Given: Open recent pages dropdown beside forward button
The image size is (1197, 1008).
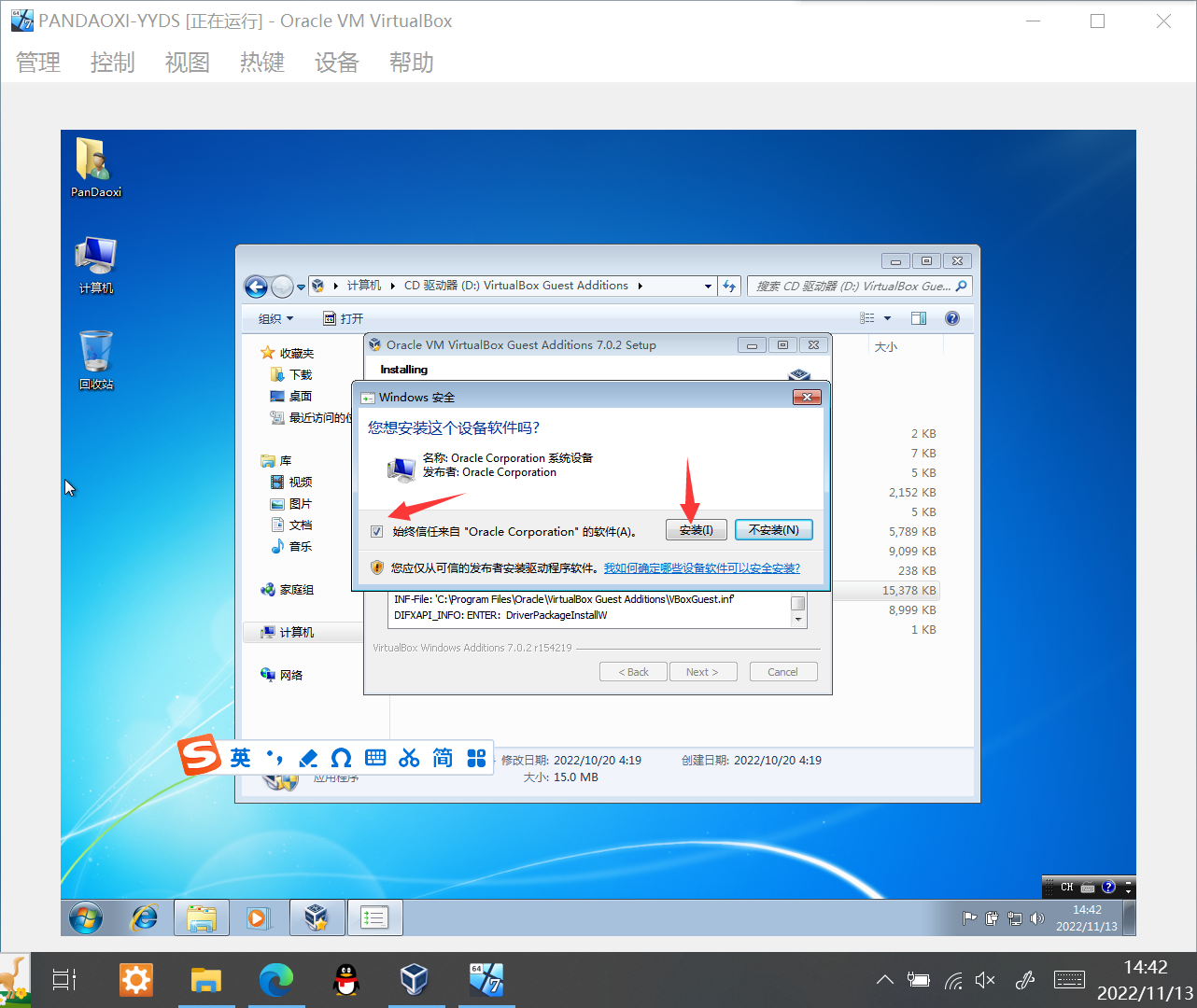Looking at the screenshot, I should click(301, 287).
